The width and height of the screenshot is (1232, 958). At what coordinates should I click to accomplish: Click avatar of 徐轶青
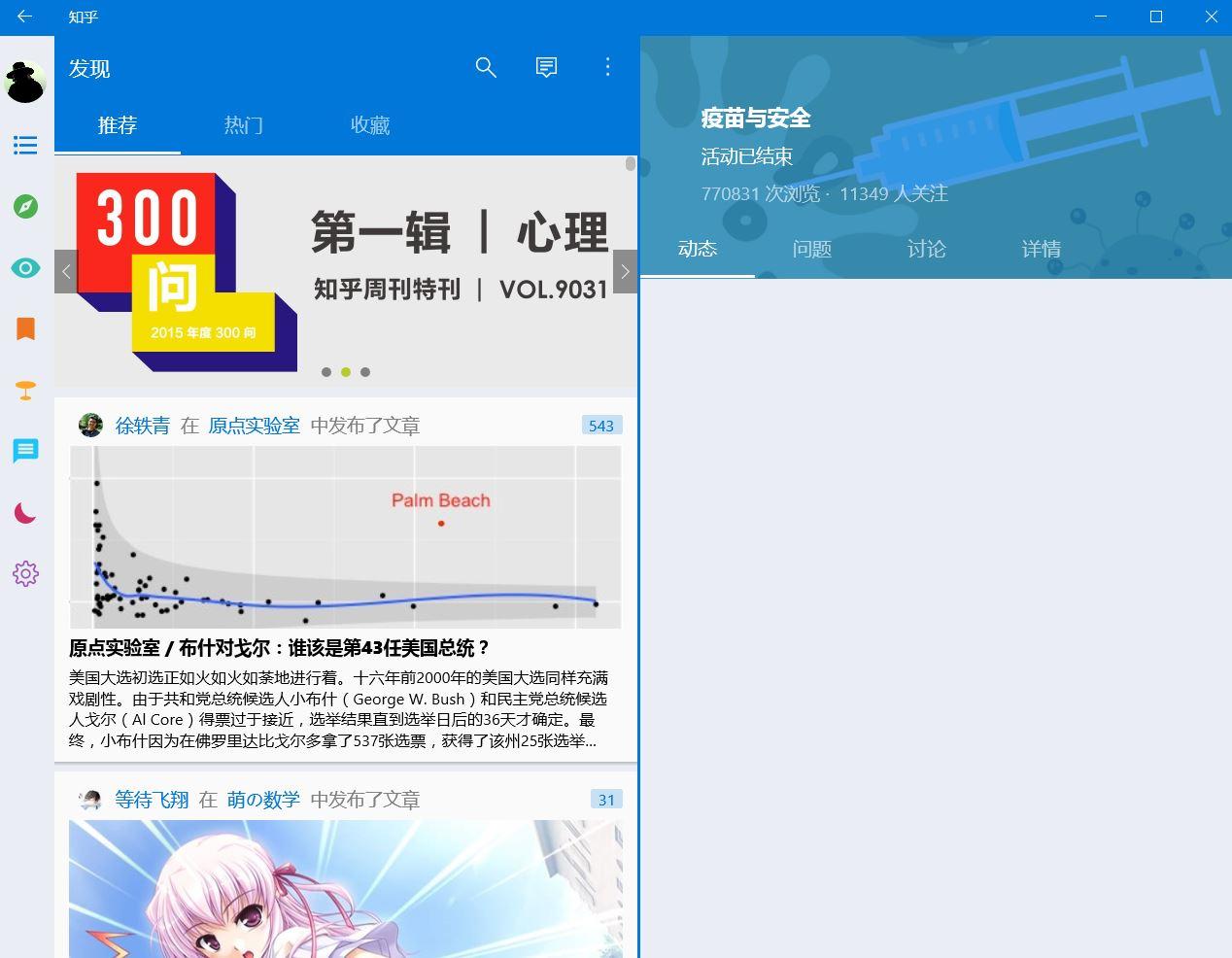[x=90, y=426]
